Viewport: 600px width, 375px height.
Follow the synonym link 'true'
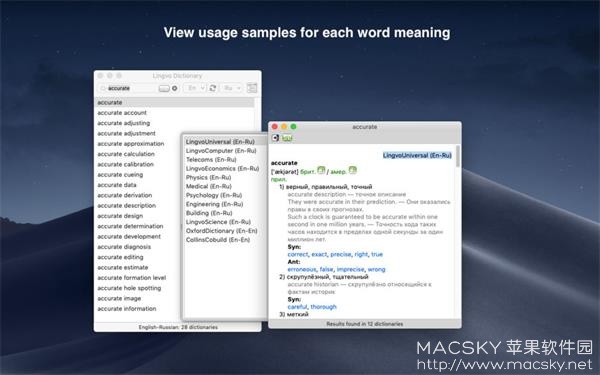point(377,254)
